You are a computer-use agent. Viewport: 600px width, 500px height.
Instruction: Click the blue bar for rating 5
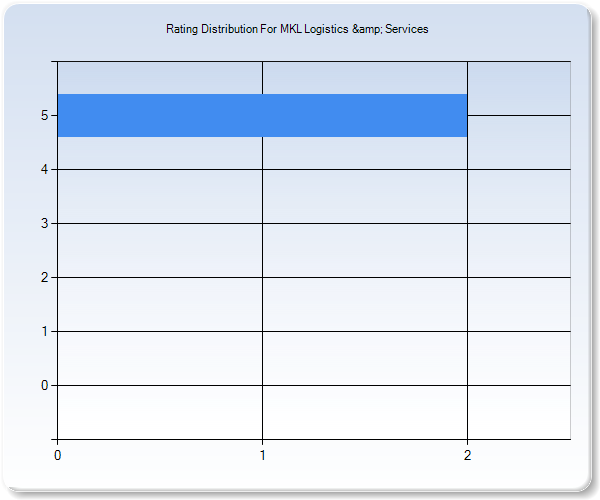pyautogui.click(x=262, y=115)
